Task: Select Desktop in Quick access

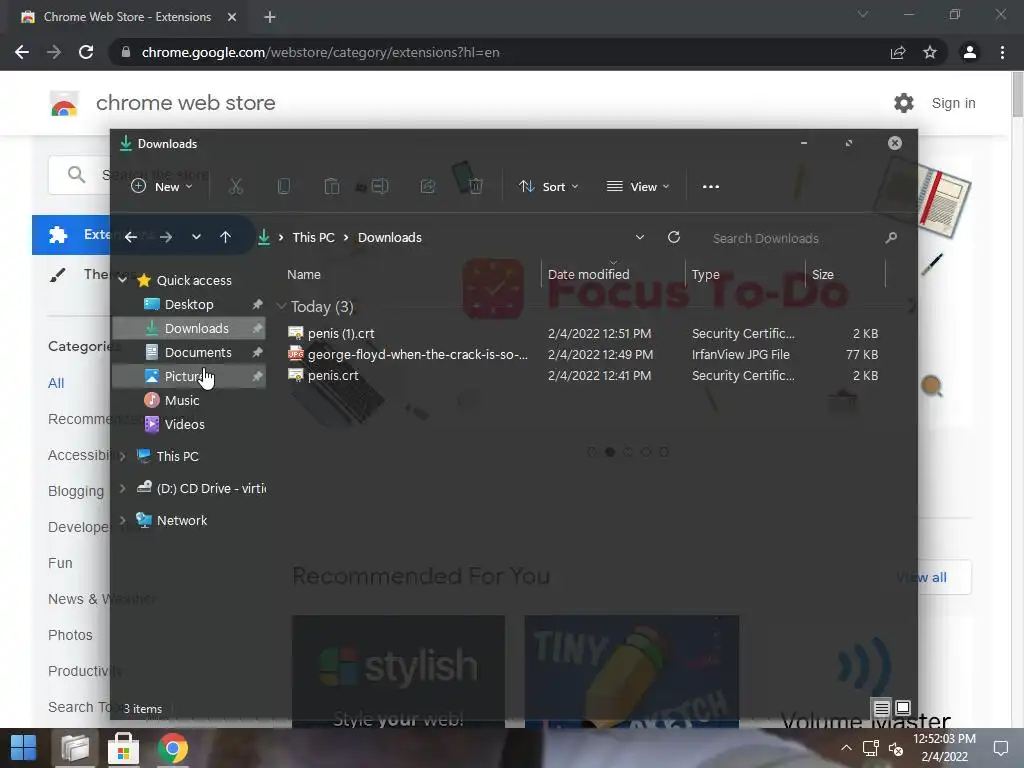Action: pos(189,304)
